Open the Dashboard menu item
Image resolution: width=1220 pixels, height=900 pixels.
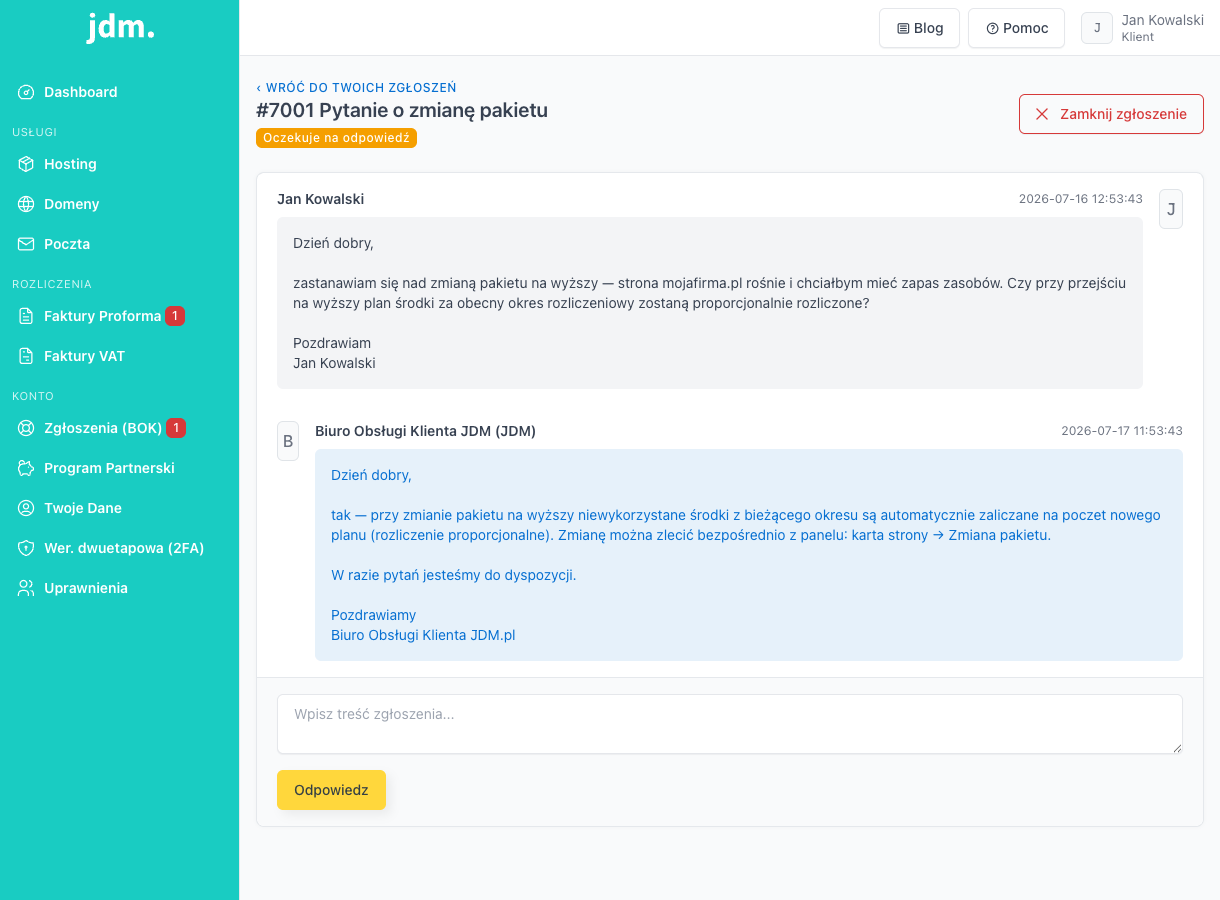[x=120, y=92]
